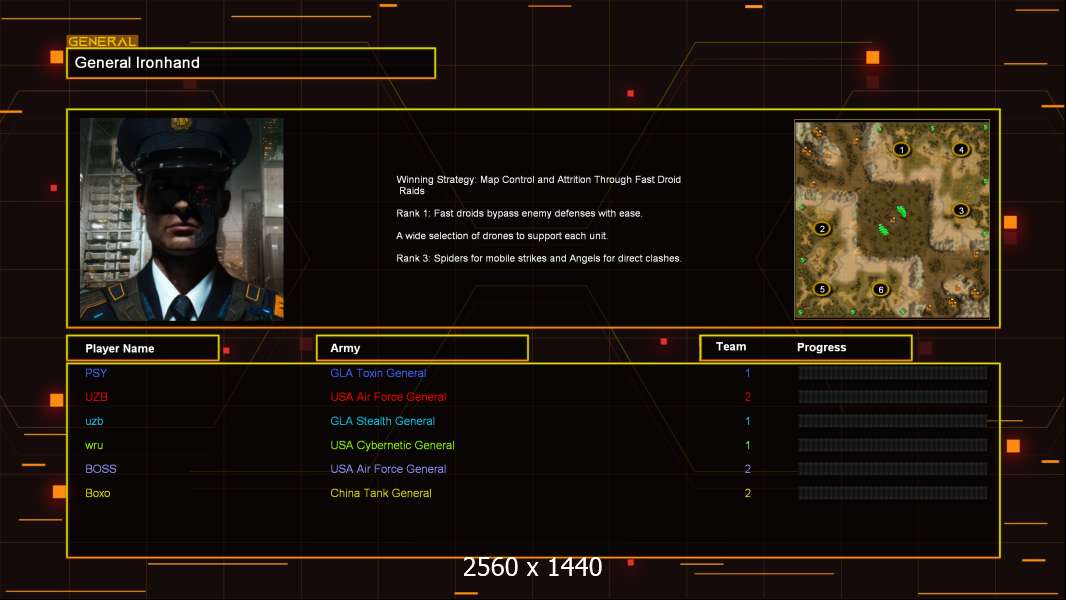Viewport: 1066px width, 600px height.
Task: Click the Winning Strategy description text
Action: point(538,185)
